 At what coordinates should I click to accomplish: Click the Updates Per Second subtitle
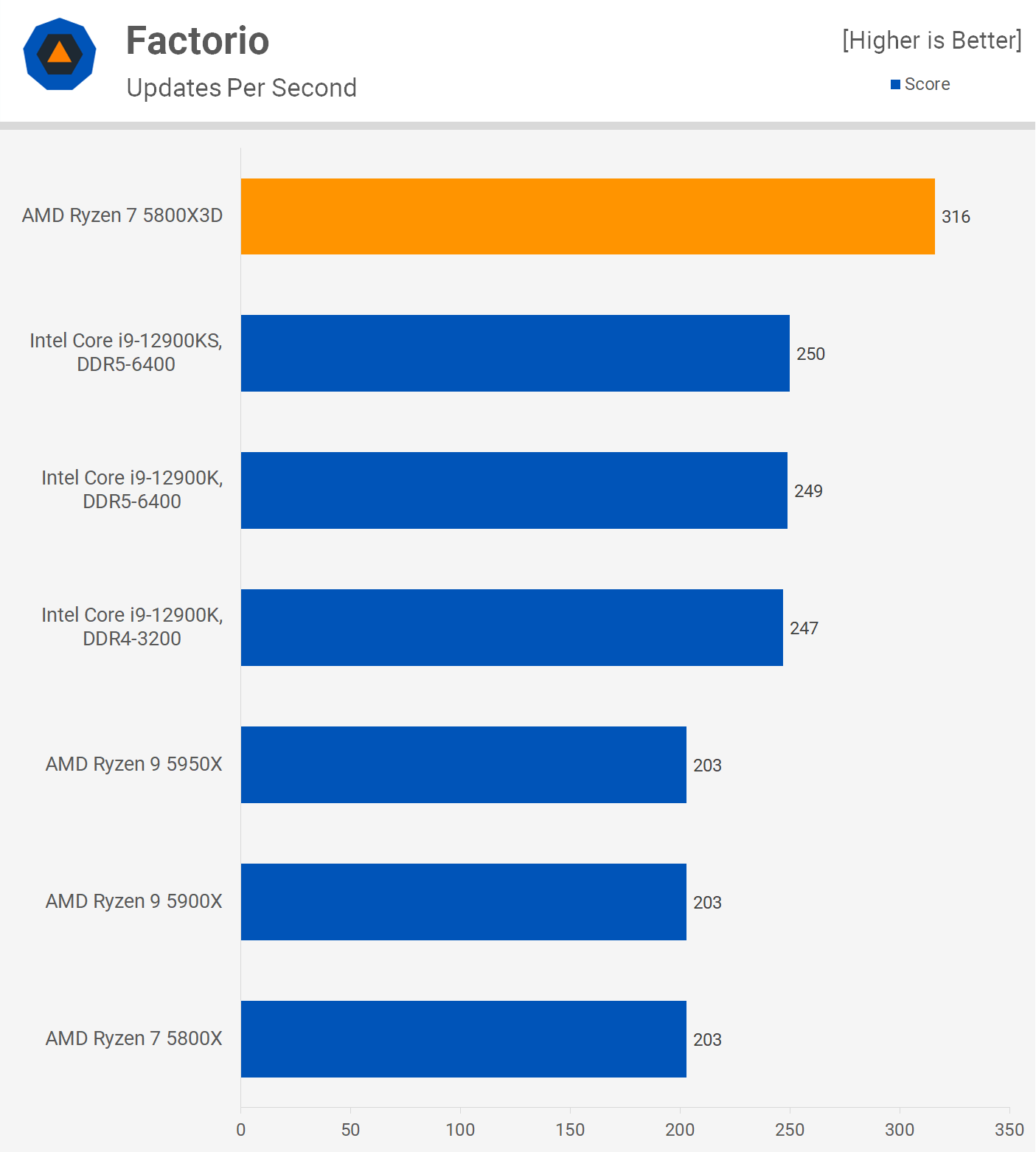[241, 88]
